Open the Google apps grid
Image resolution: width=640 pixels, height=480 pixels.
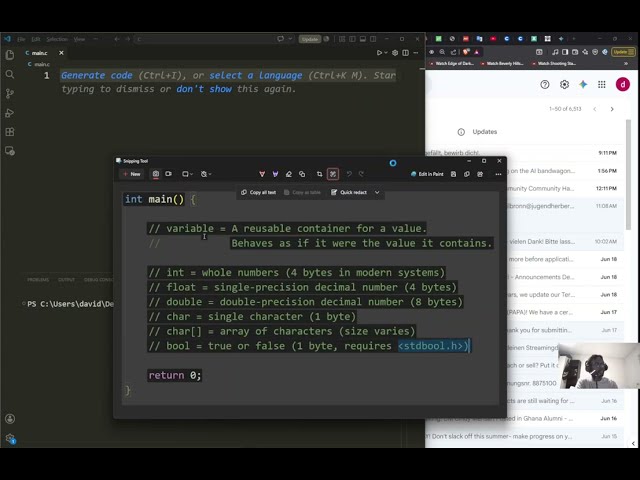602,84
